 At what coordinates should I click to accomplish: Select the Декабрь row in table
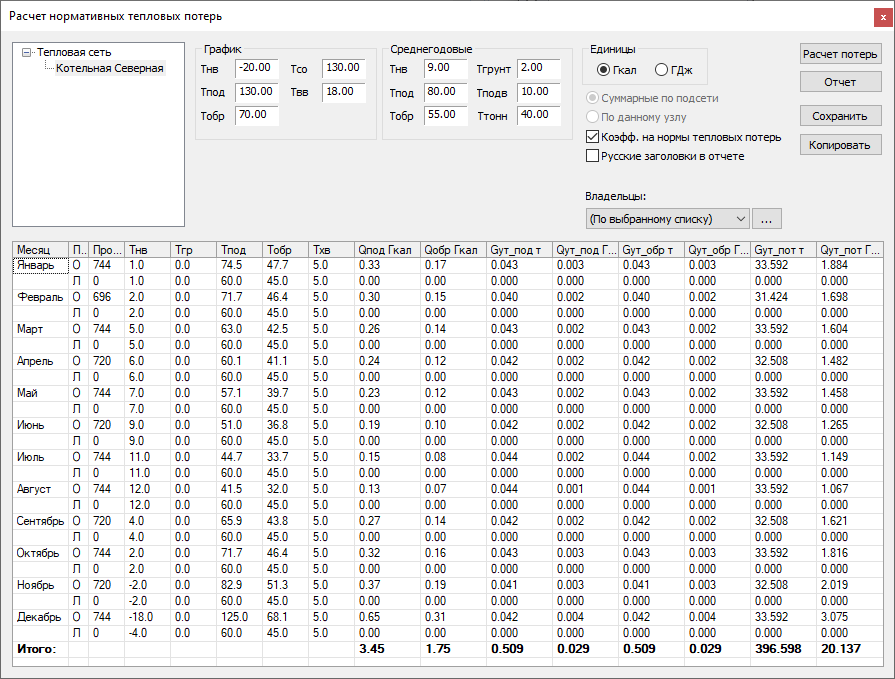click(39, 617)
